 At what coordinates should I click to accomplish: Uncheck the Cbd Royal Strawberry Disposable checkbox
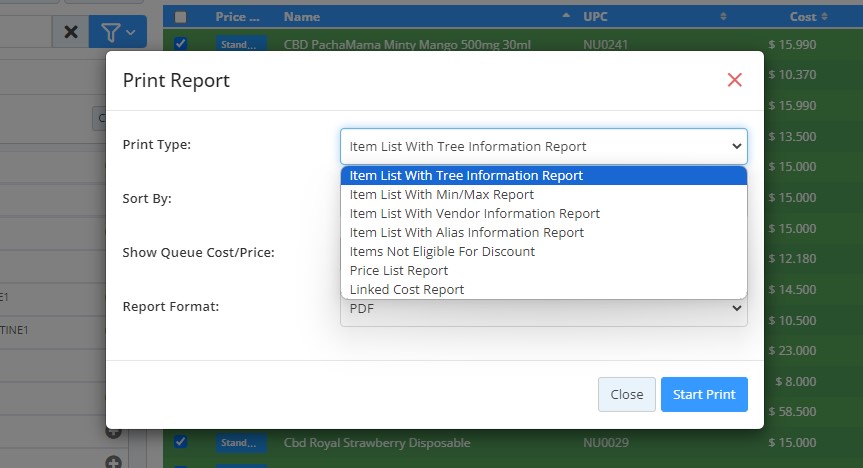pyautogui.click(x=181, y=442)
